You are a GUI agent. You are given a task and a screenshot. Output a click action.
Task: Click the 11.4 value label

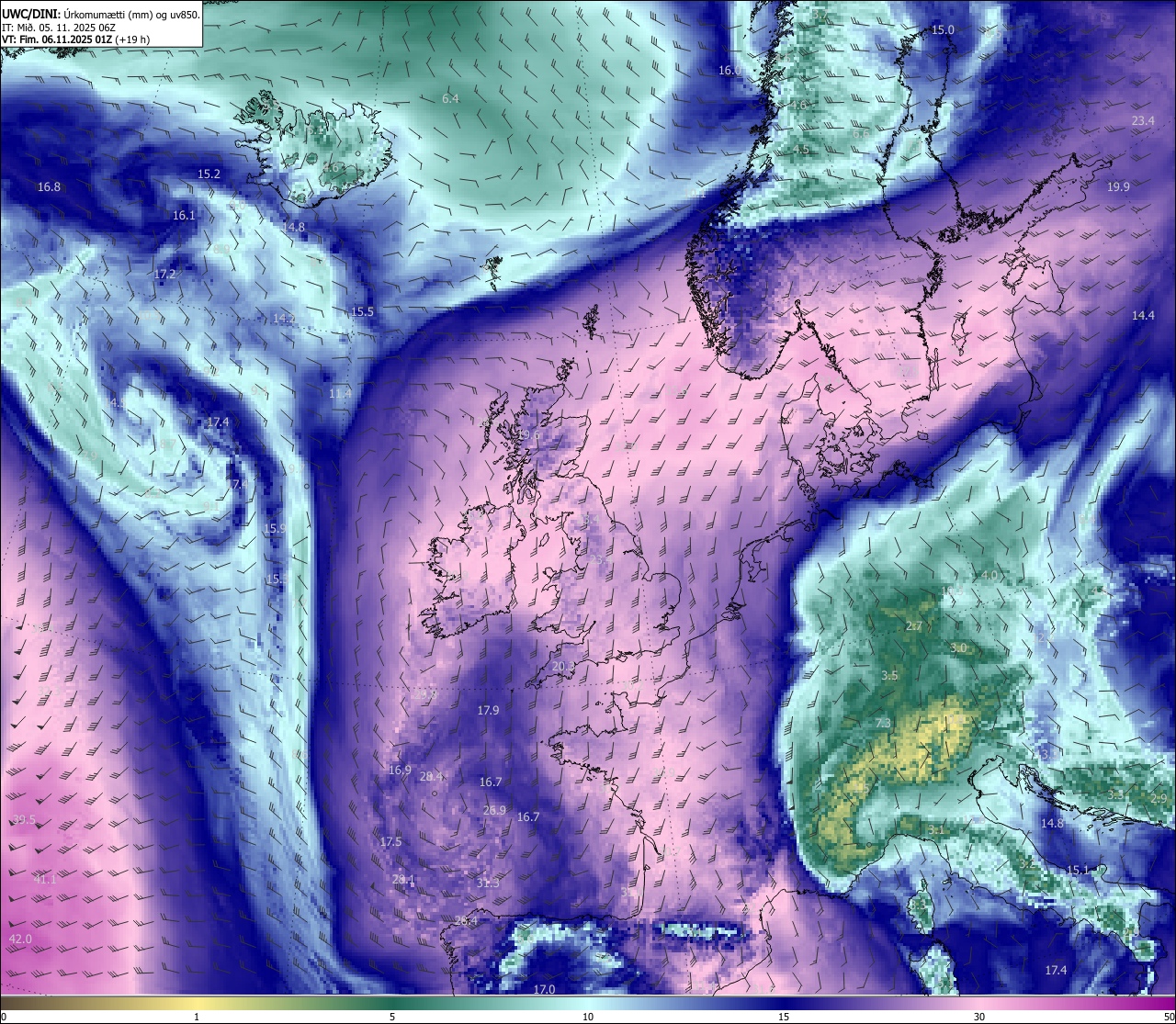click(x=340, y=394)
